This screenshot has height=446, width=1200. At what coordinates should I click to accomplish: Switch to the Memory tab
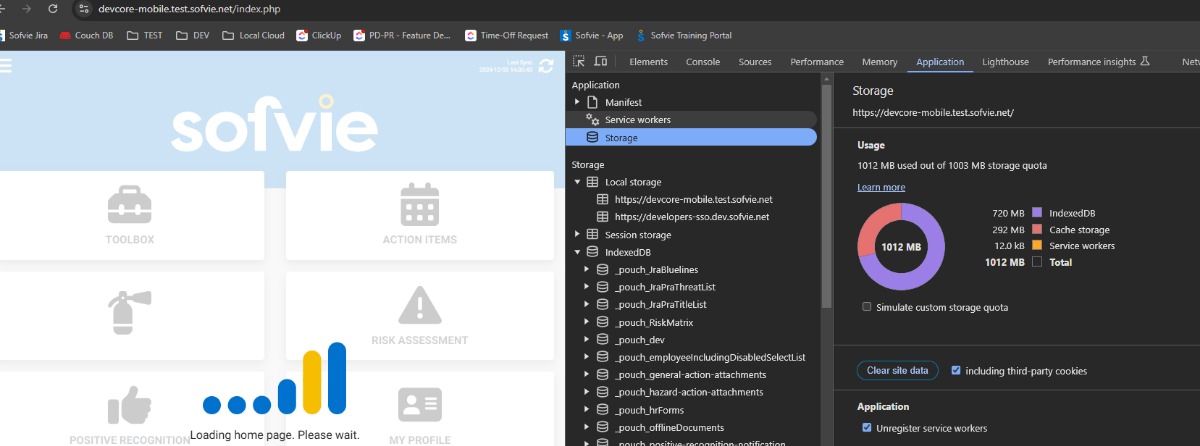[x=880, y=62]
